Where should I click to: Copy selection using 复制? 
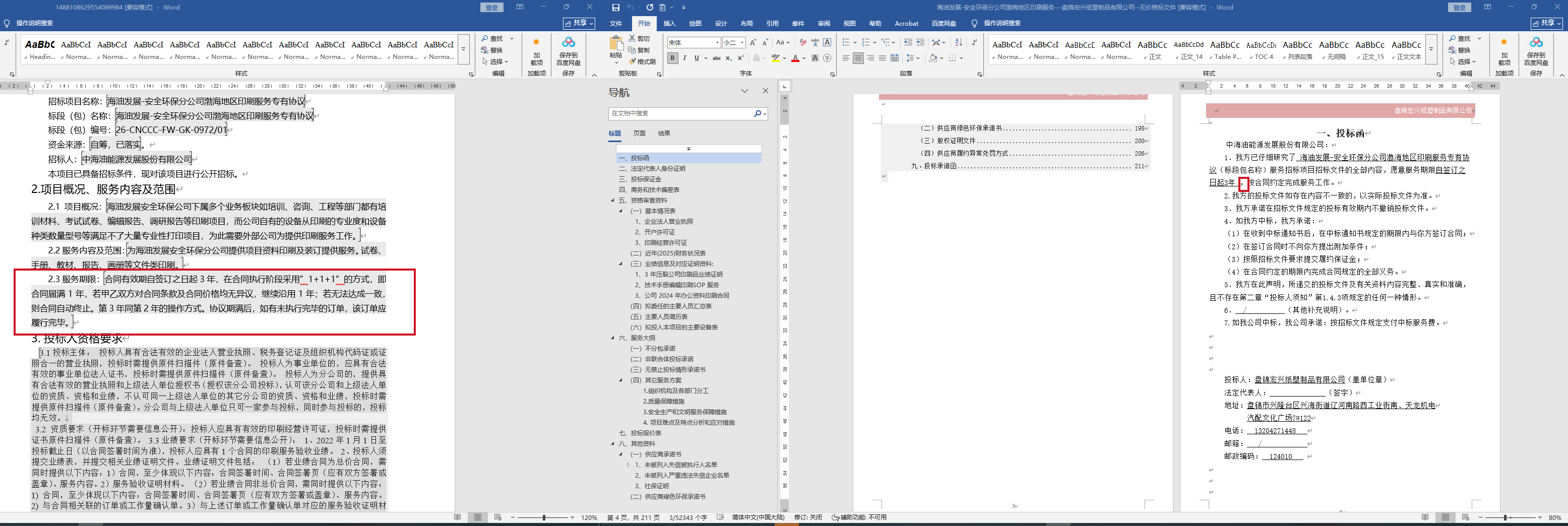click(x=639, y=50)
